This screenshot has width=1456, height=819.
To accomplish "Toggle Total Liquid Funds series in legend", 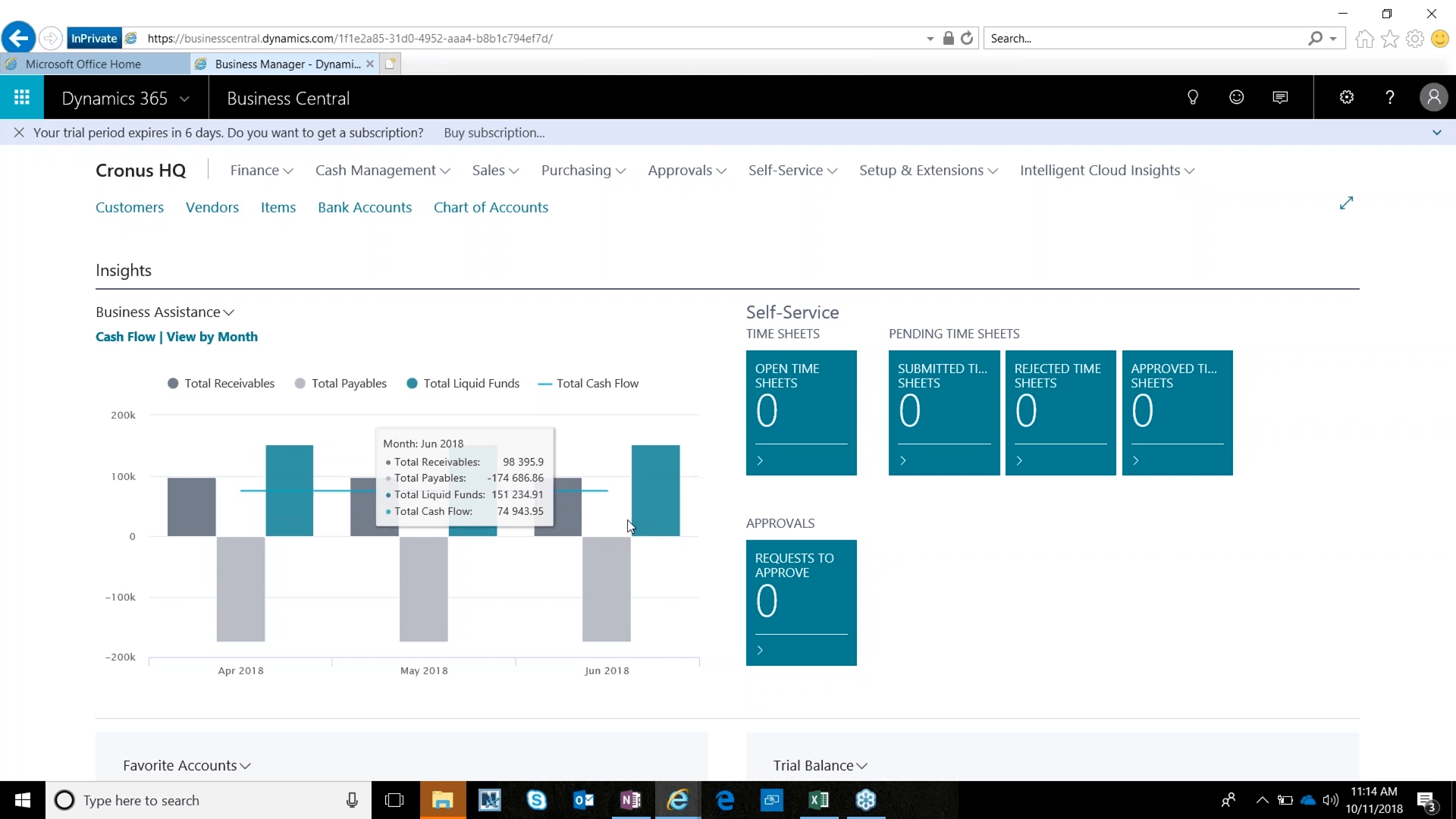I will click(463, 384).
